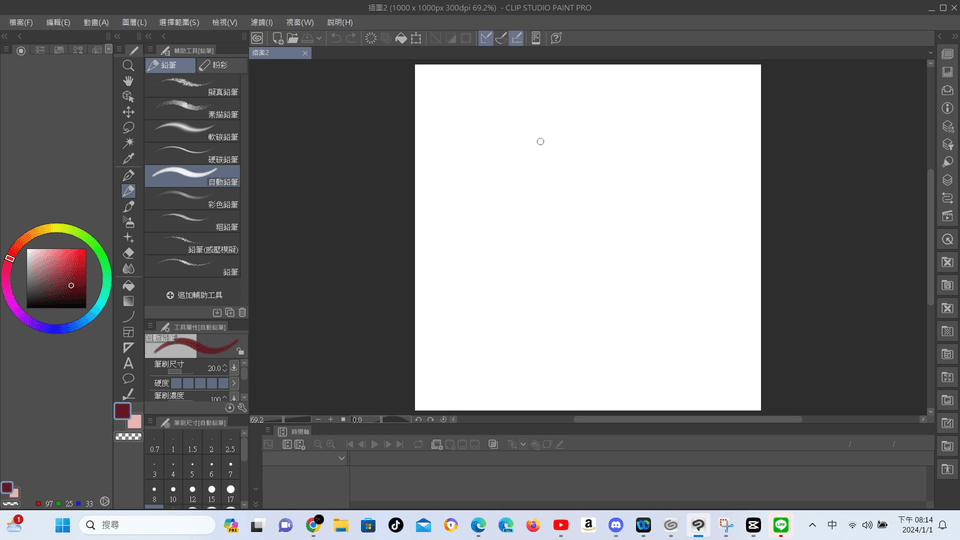This screenshot has width=960, height=540.
Task: Show hidden system tray icons chevron
Action: [812, 525]
